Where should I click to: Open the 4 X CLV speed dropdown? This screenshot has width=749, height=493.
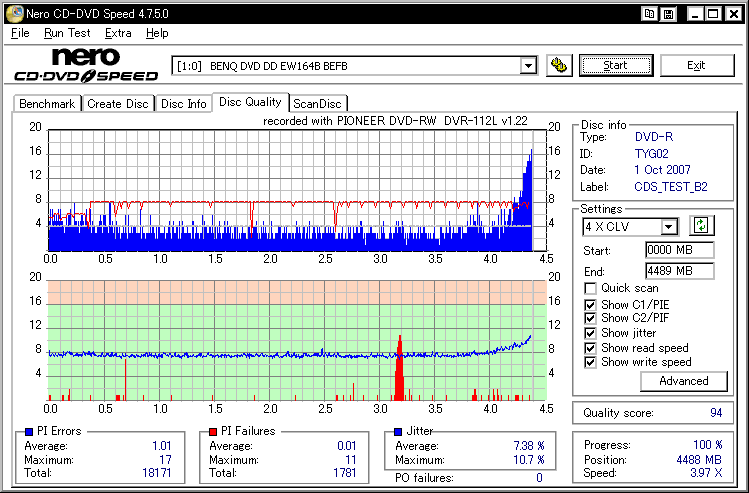[x=669, y=226]
